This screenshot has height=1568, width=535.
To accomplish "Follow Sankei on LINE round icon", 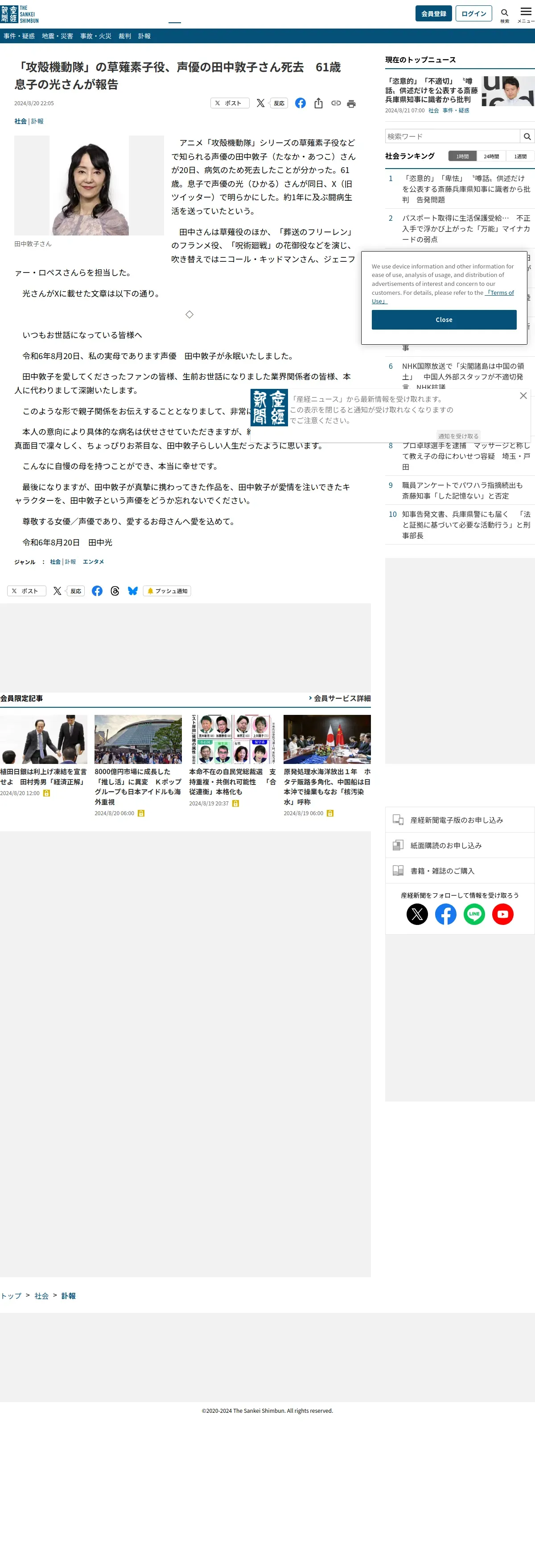I will pyautogui.click(x=474, y=914).
